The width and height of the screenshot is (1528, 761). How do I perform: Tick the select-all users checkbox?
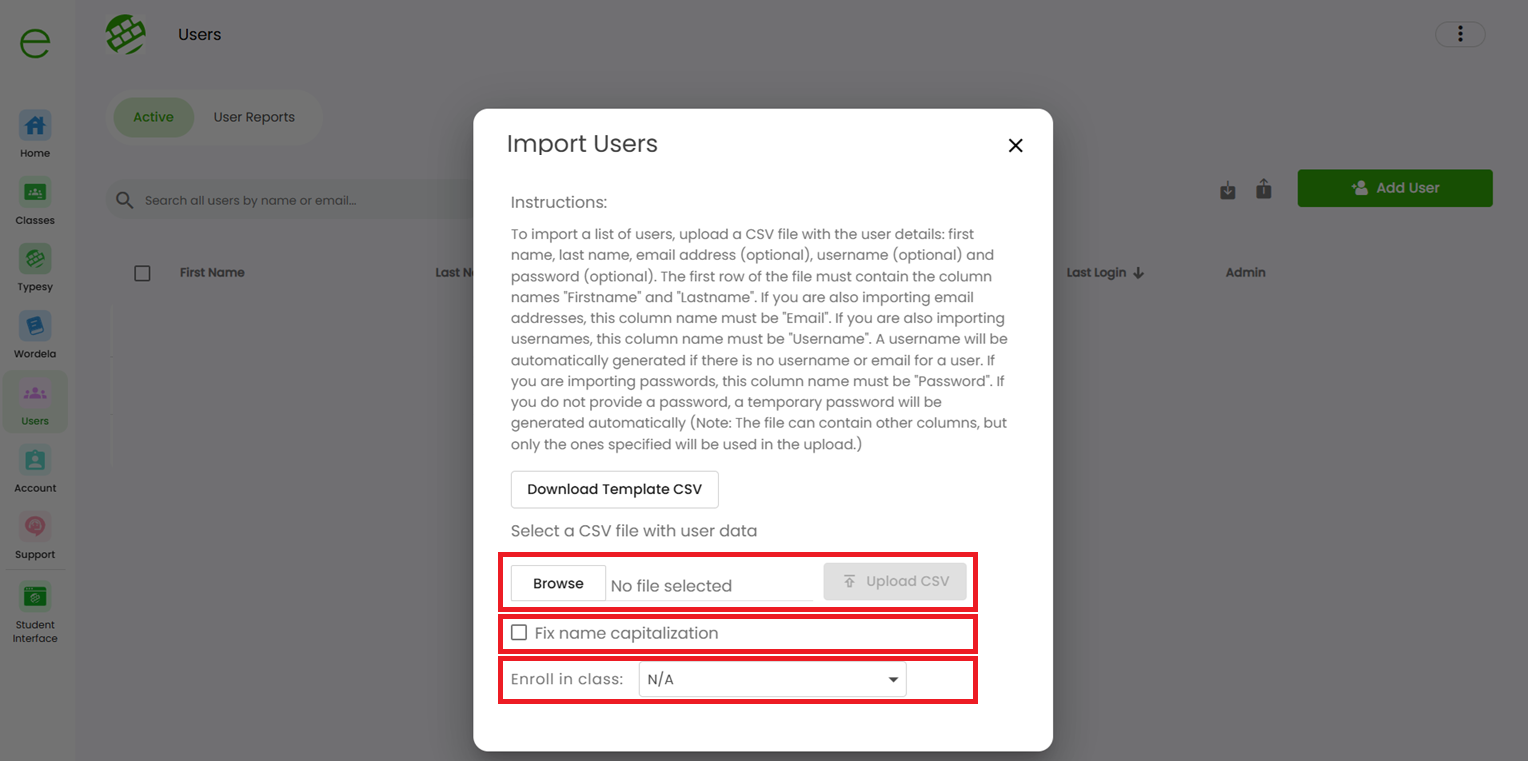click(x=142, y=273)
